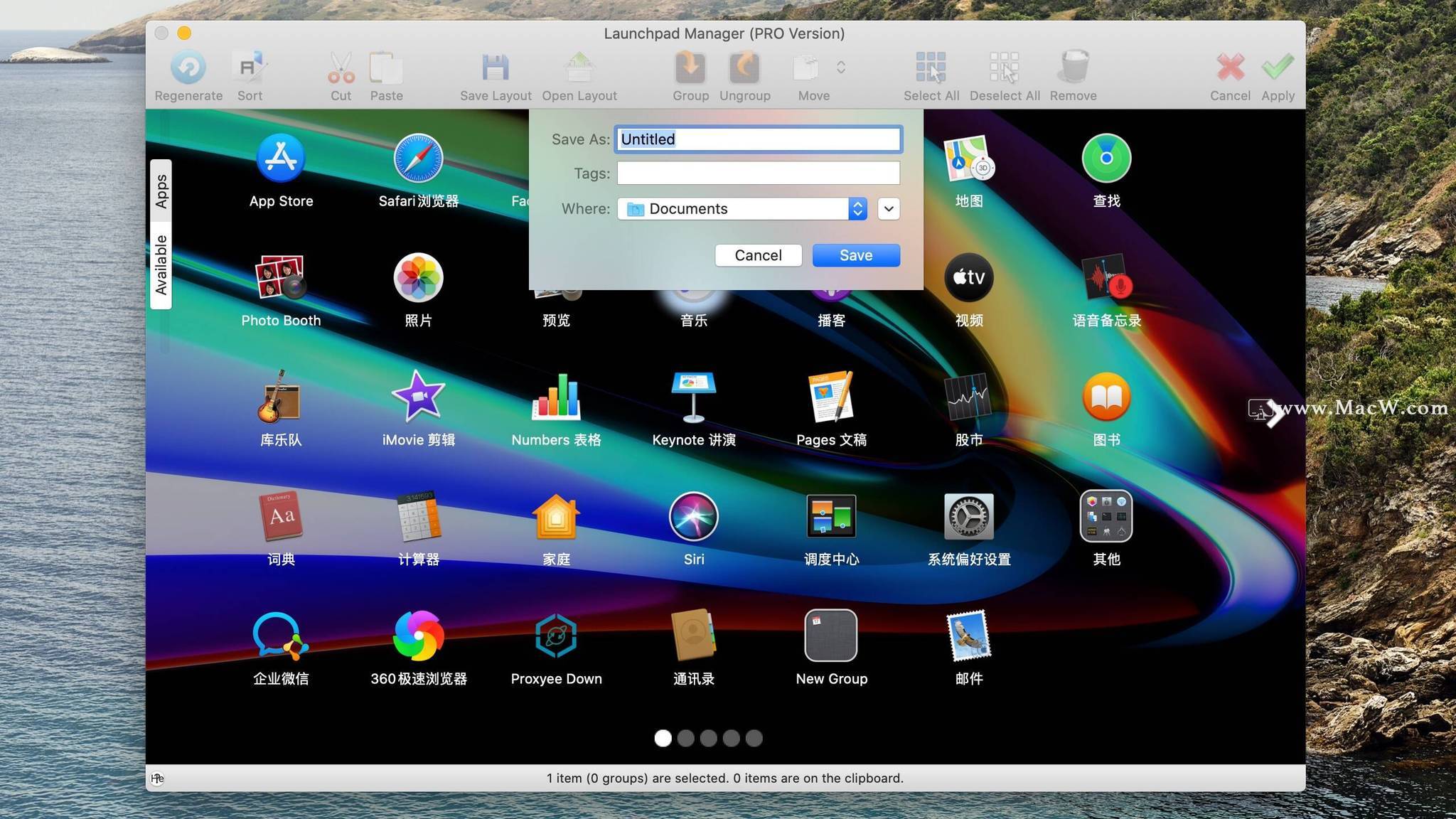Select the 图书 Books icon

coord(1106,397)
